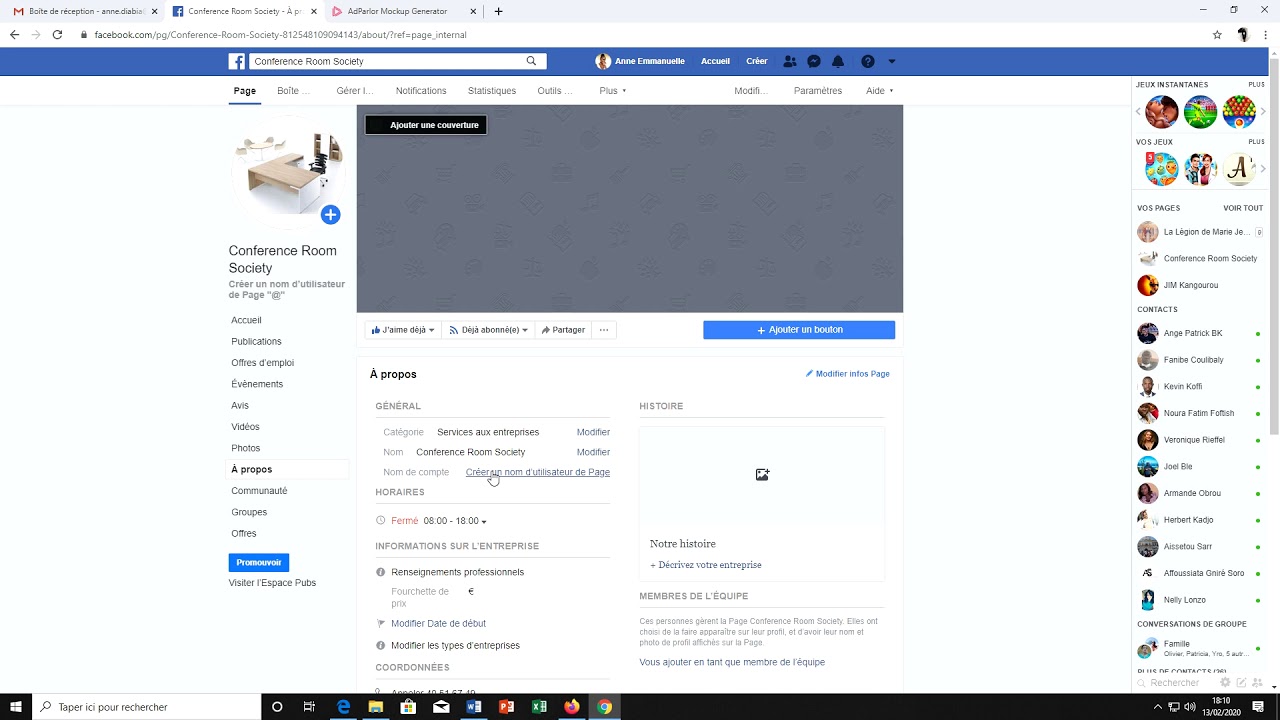Reload the page with the browser refresh icon
Image resolution: width=1280 pixels, height=720 pixels.
coord(57,34)
